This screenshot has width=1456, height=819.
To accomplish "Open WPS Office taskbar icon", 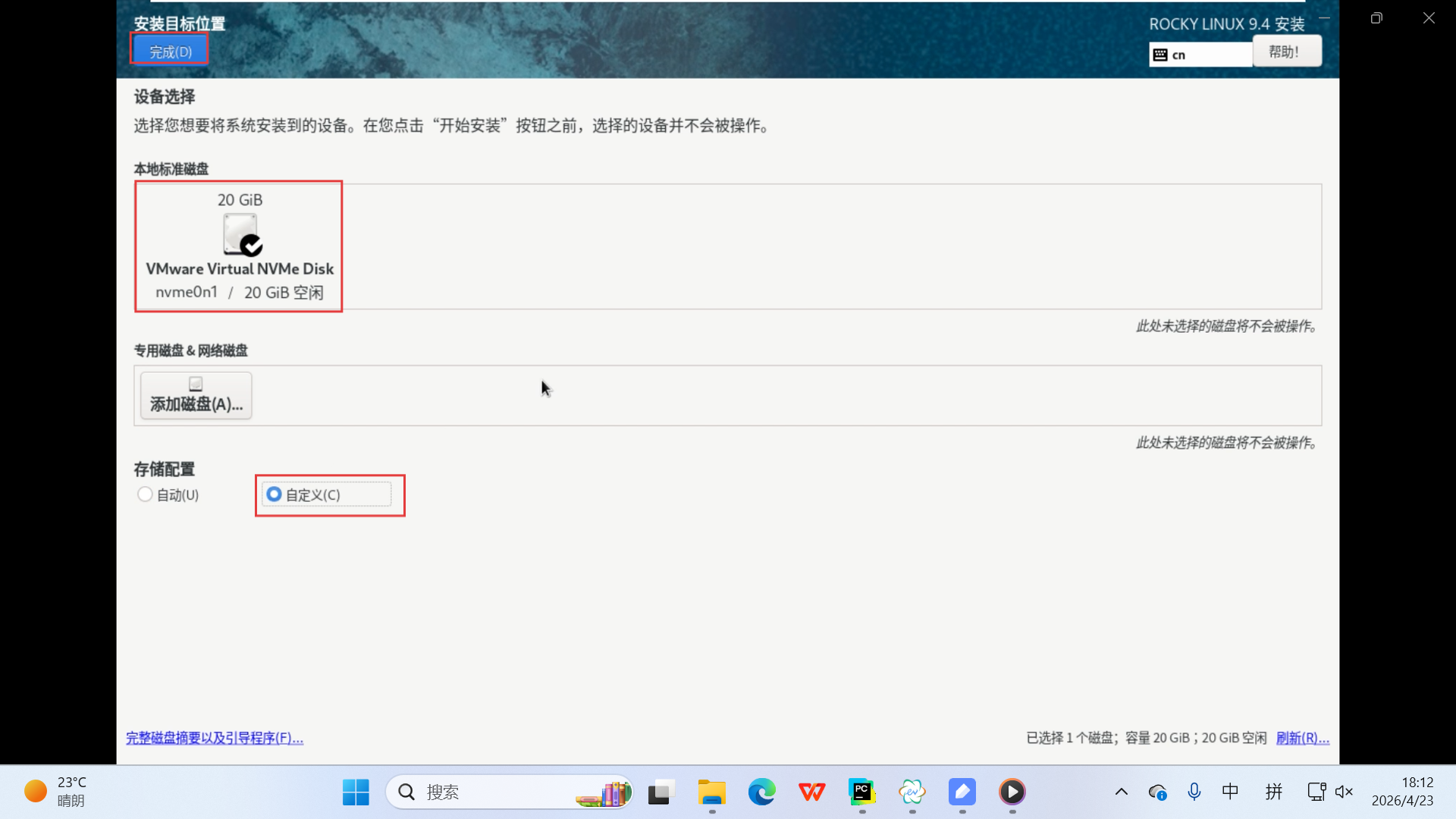I will click(811, 792).
